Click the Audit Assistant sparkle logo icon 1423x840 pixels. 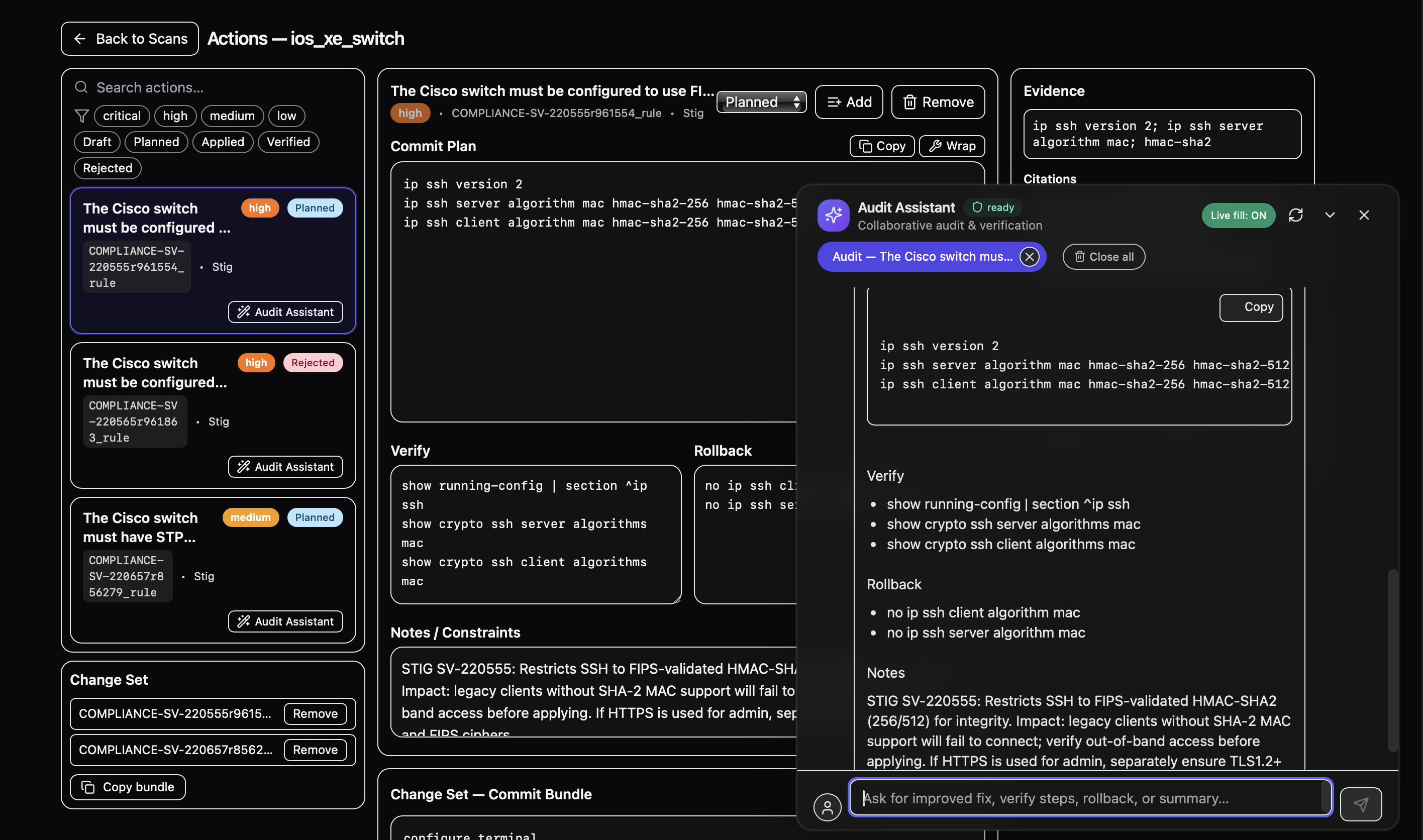pos(833,215)
